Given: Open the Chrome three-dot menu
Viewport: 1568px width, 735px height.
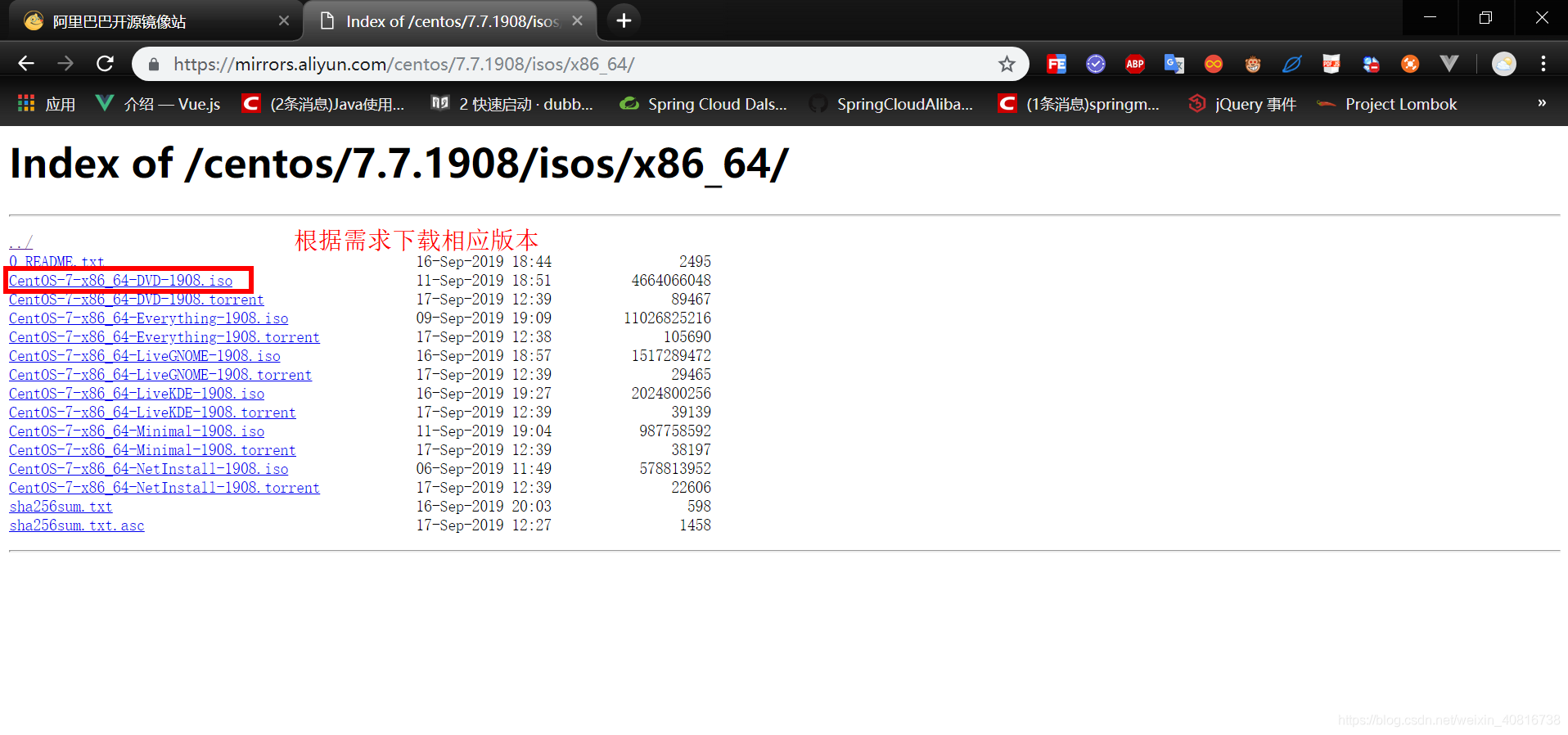Looking at the screenshot, I should click(1543, 64).
